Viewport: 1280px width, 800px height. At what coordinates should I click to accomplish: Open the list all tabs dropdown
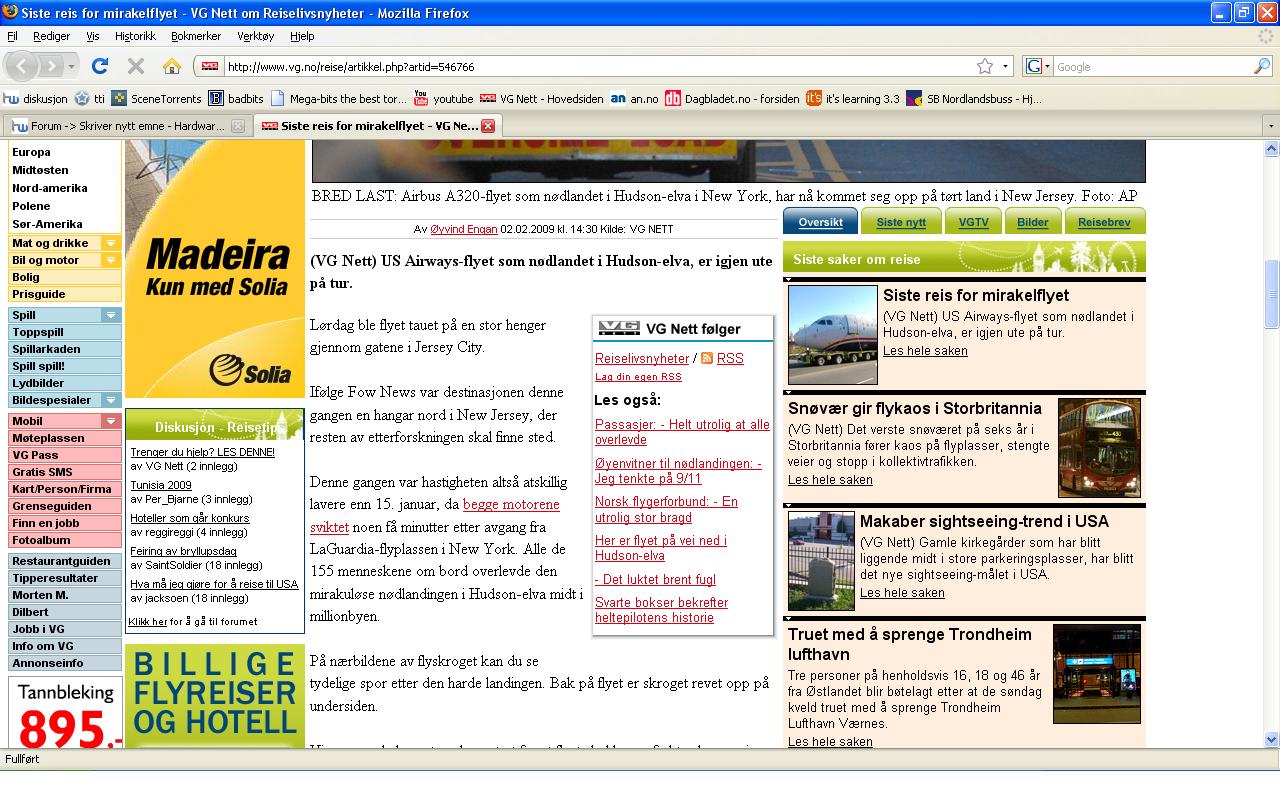tap(1270, 127)
